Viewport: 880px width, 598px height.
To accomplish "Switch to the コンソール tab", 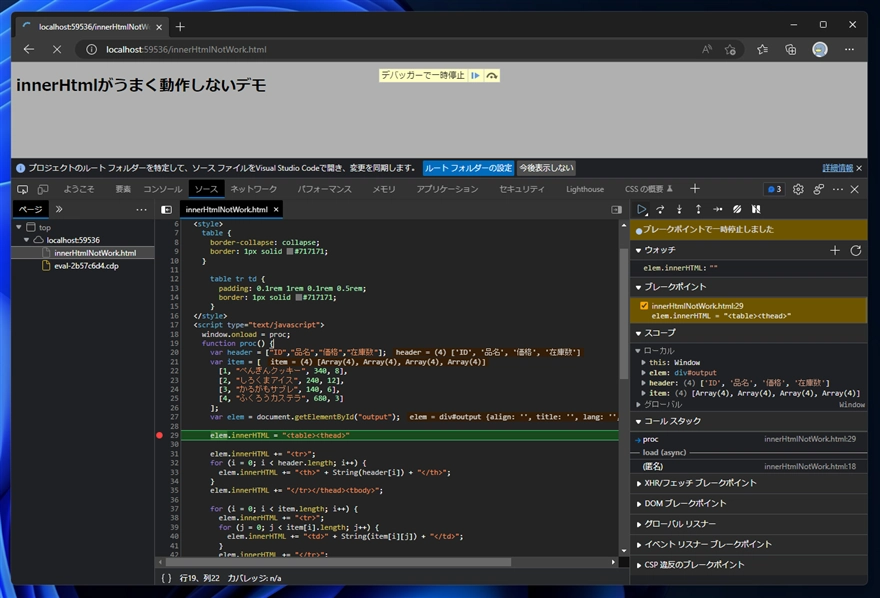I will click(163, 189).
